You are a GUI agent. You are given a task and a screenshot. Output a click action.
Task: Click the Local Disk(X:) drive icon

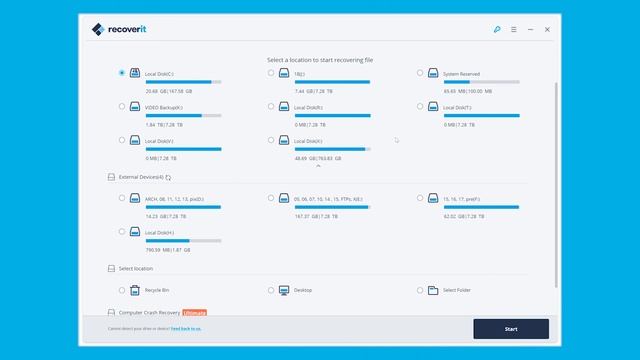point(284,140)
